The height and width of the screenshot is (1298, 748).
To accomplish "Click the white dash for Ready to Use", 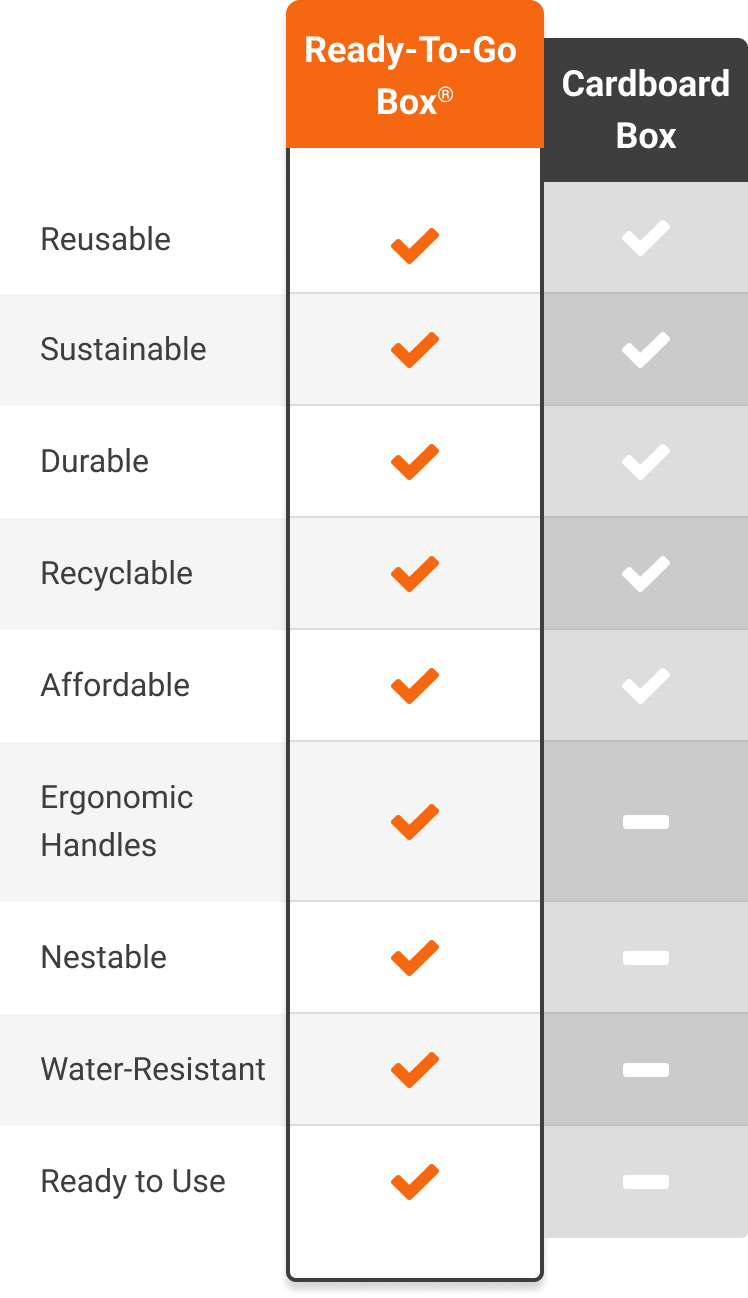I will [x=645, y=1182].
